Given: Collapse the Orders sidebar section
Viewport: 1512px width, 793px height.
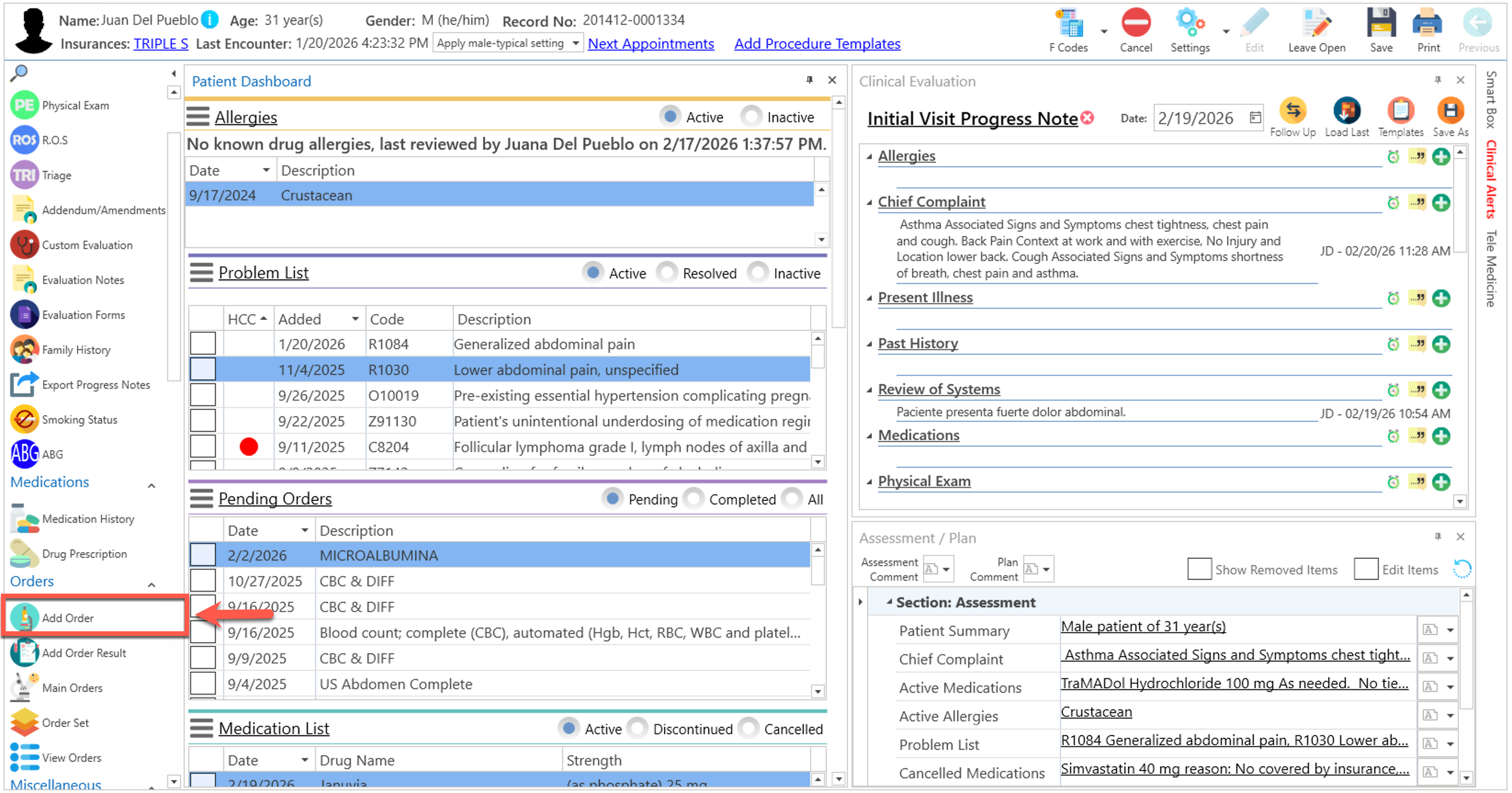Looking at the screenshot, I should [152, 584].
